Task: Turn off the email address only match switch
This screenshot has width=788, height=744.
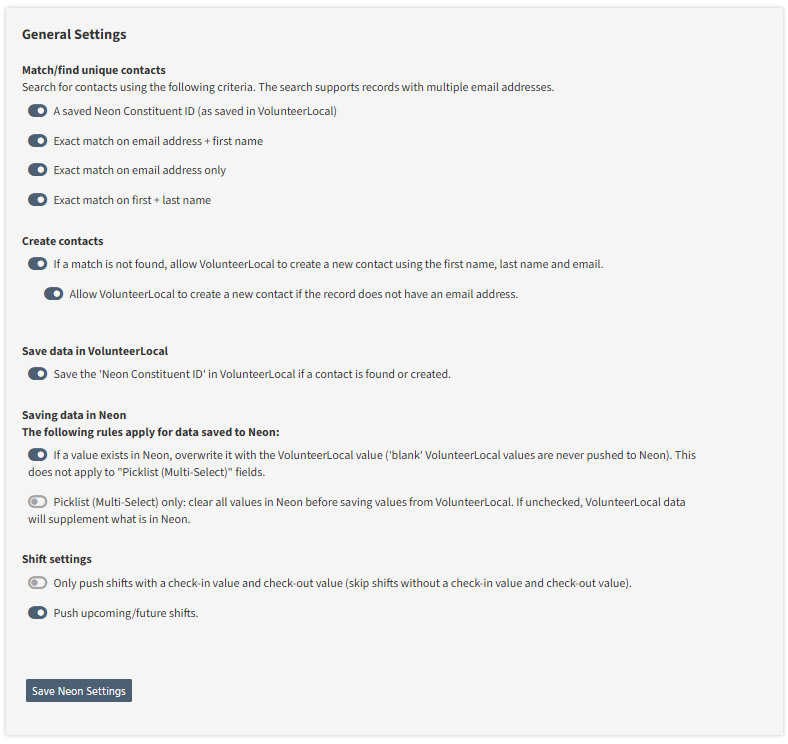Action: pyautogui.click(x=38, y=170)
